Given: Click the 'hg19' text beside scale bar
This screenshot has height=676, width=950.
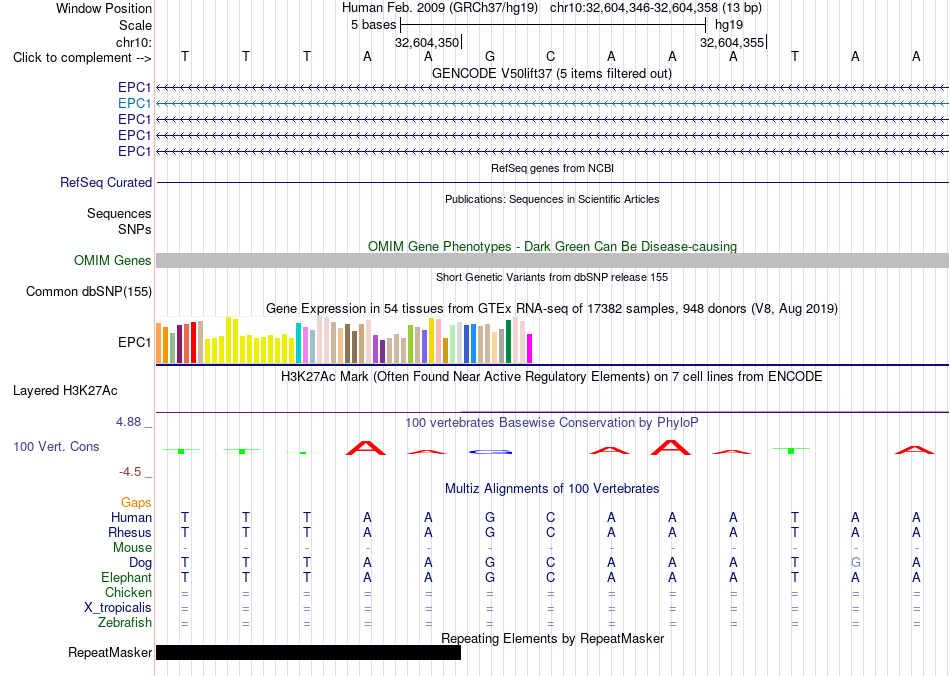Looking at the screenshot, I should [729, 25].
